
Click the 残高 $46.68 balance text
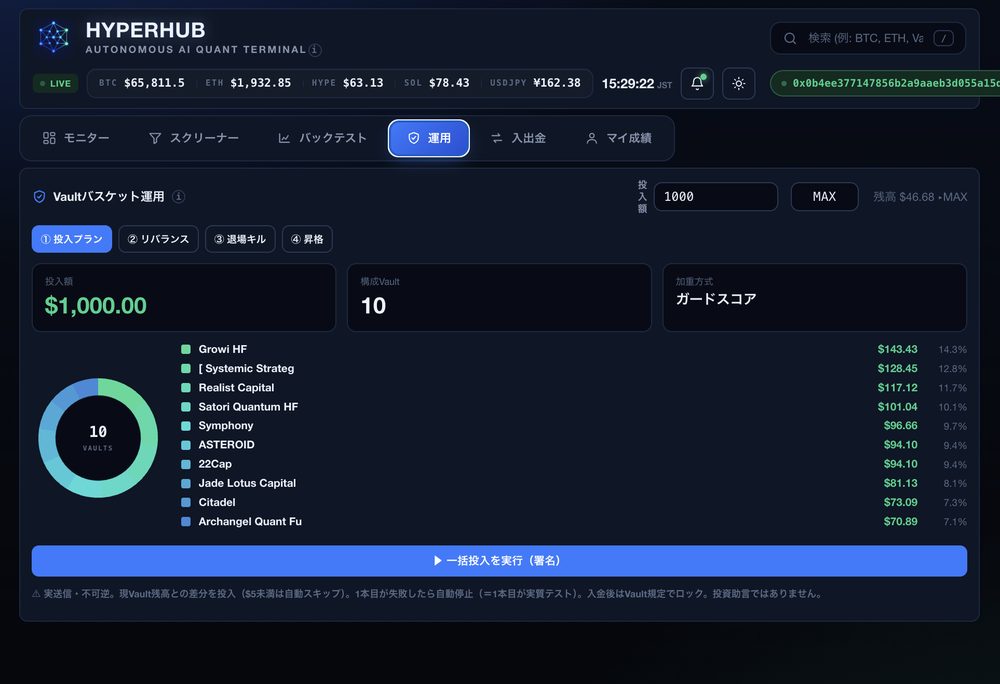pos(904,197)
